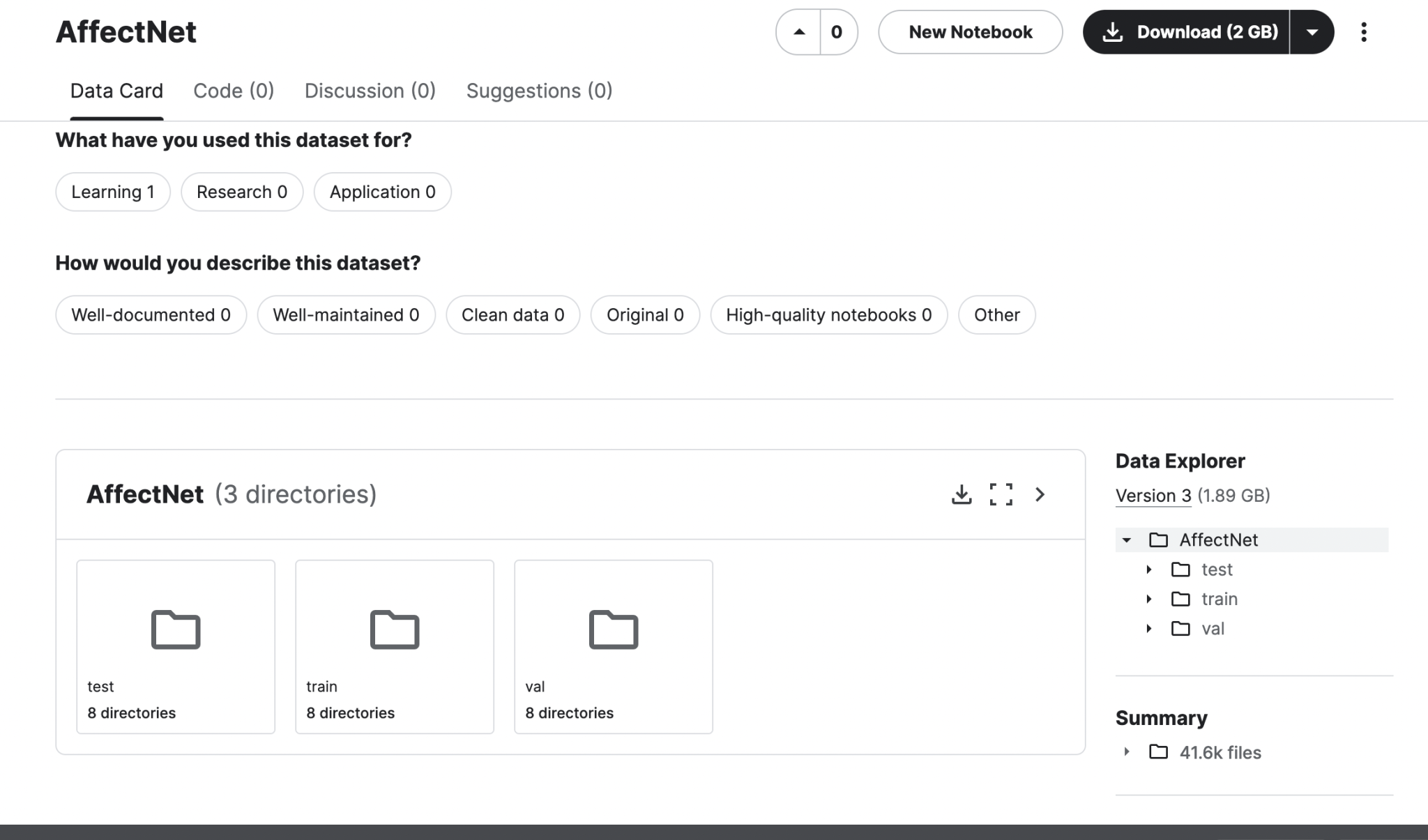Image resolution: width=1428 pixels, height=840 pixels.
Task: Collapse the AffectNet tree folder
Action: tap(1127, 540)
